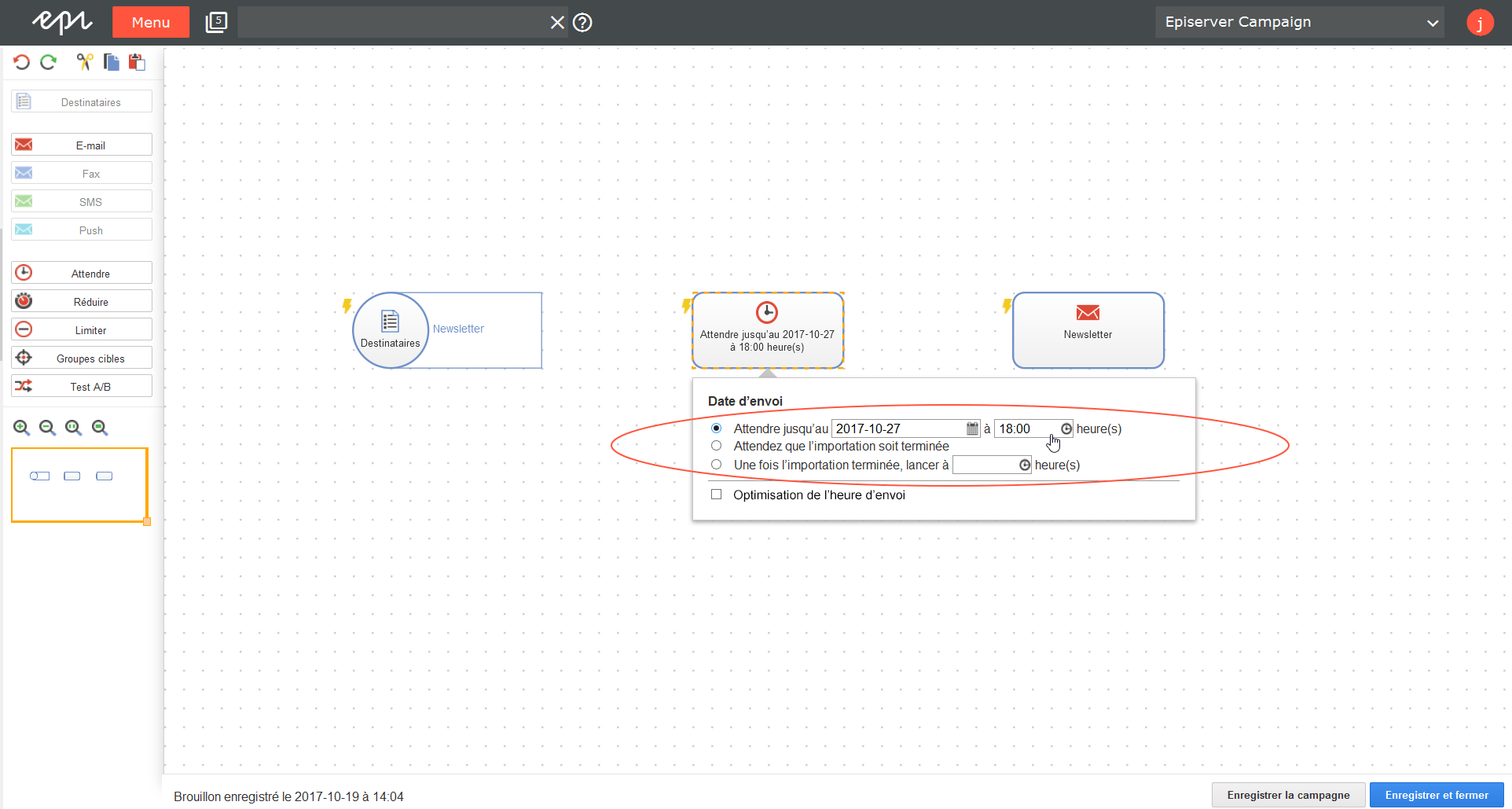
Task: Click the copy documents icon
Action: [112, 62]
